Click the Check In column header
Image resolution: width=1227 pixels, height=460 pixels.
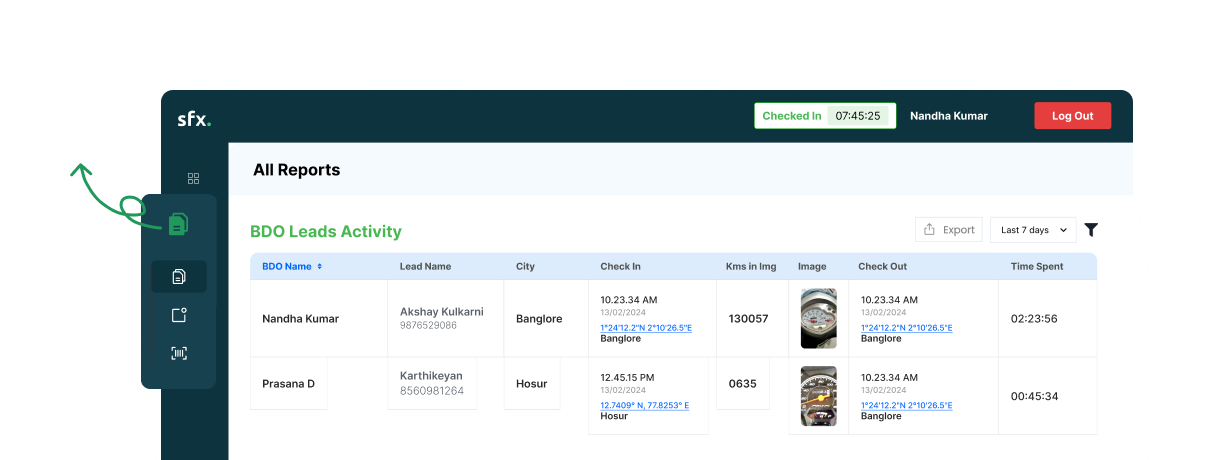[x=621, y=267]
